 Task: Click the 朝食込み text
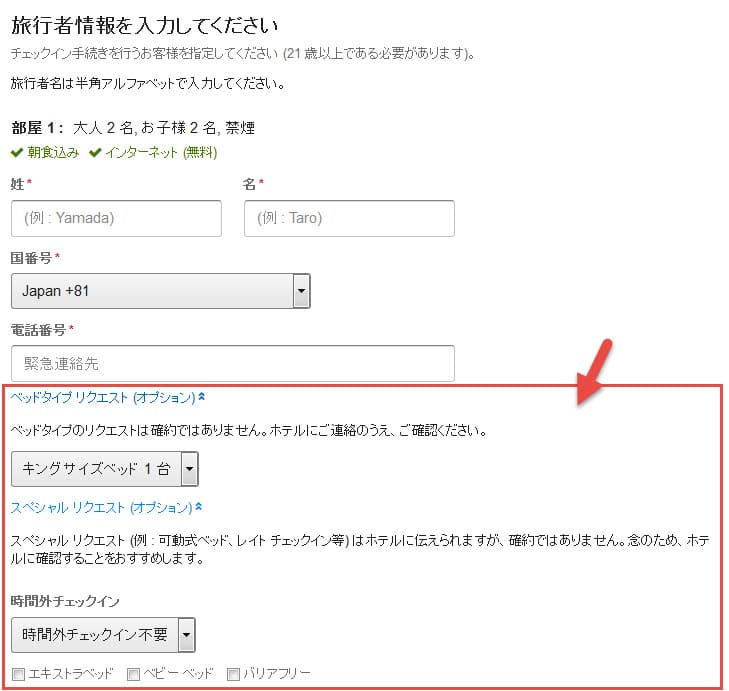tap(53, 153)
